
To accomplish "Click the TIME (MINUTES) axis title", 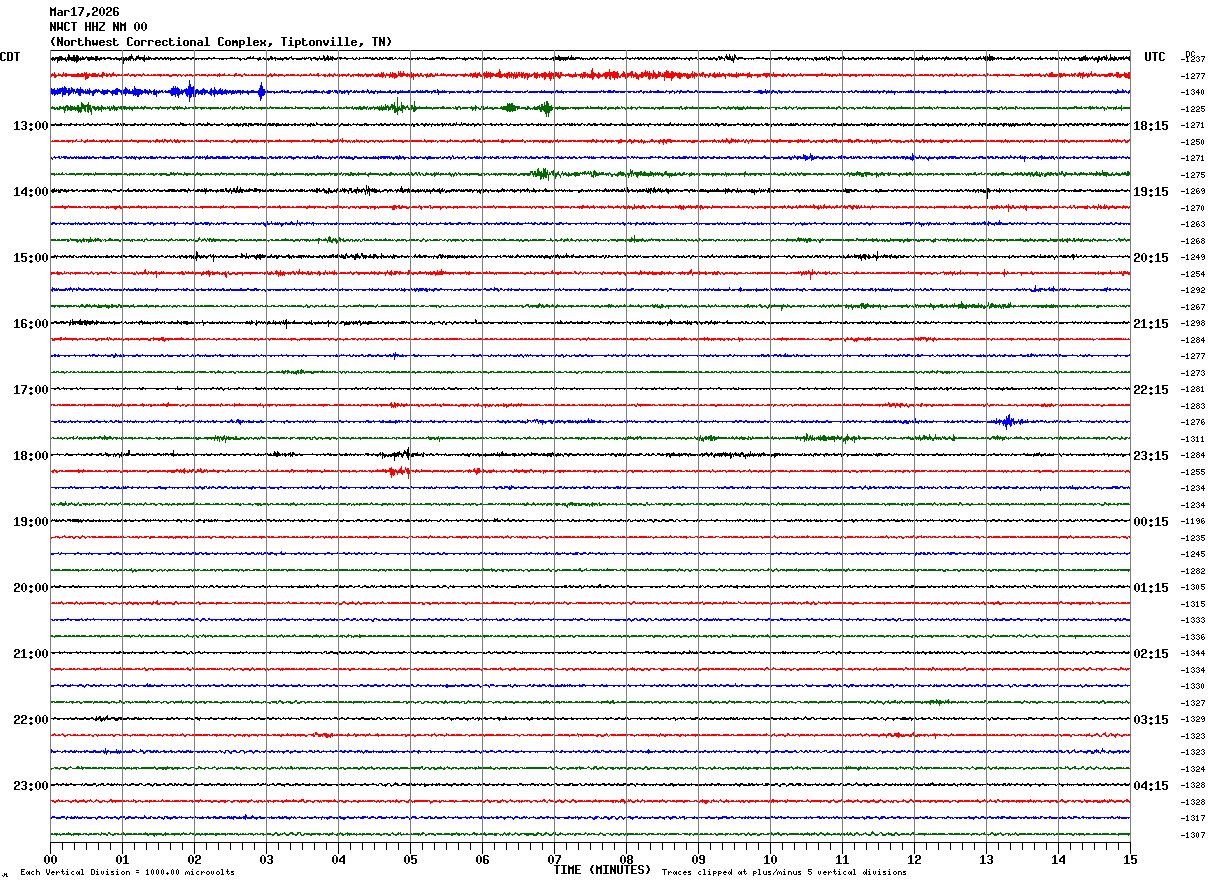I will pyautogui.click(x=602, y=870).
